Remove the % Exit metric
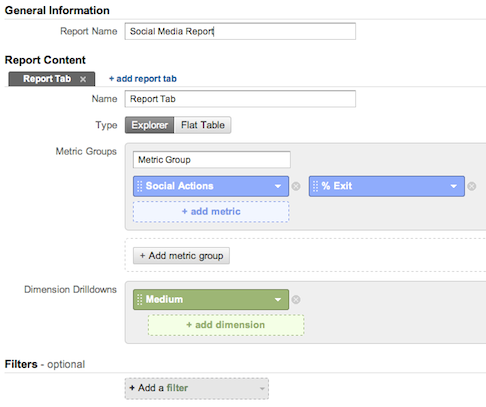Screen dimensions: 486x407 pyautogui.click(x=472, y=186)
